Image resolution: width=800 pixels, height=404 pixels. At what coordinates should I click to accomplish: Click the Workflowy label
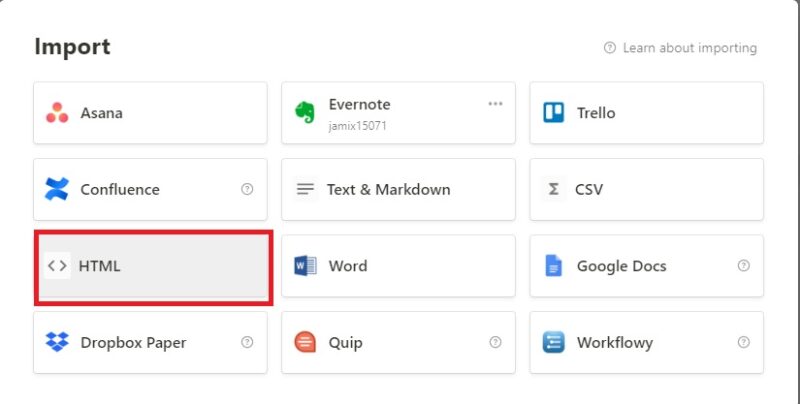pyautogui.click(x=615, y=342)
